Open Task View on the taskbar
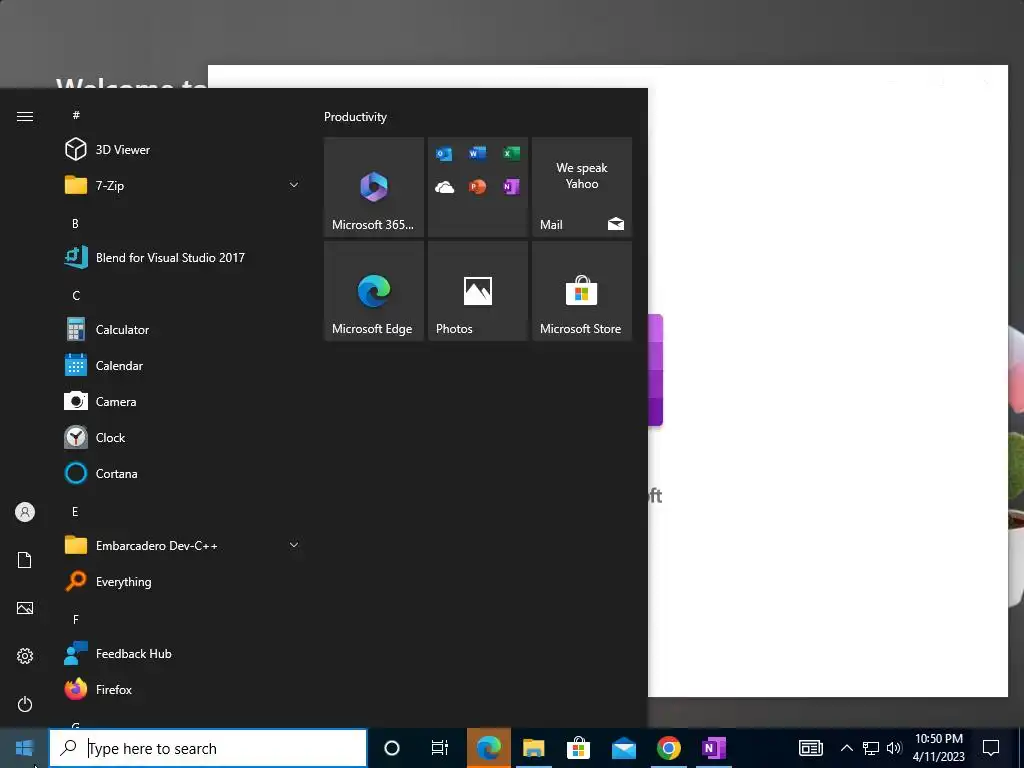The height and width of the screenshot is (768, 1024). click(440, 748)
